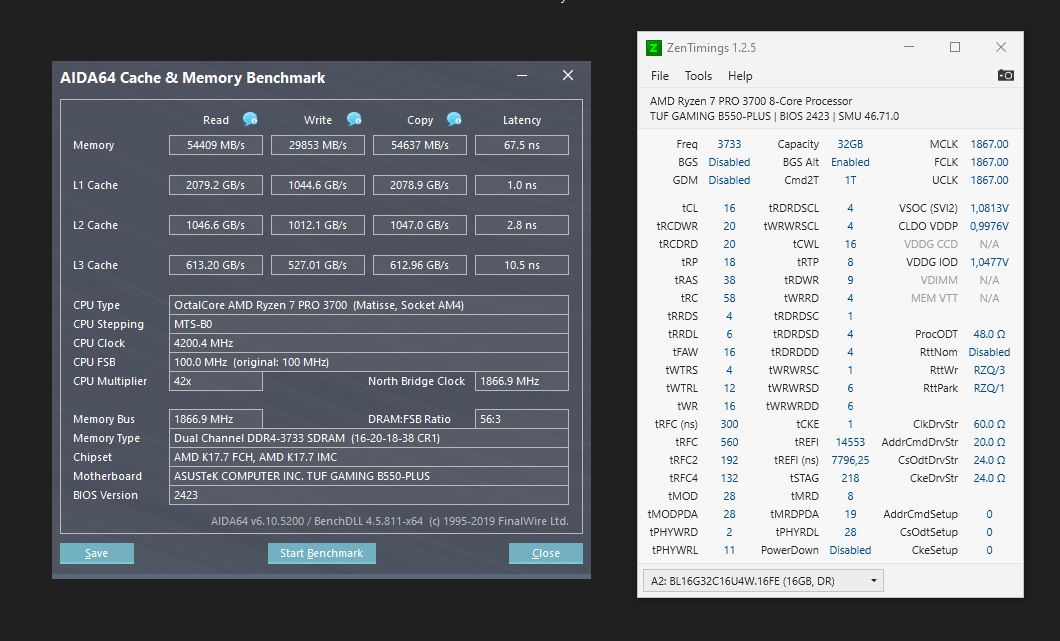Screen dimensions: 1060x641
Task: Click the BGS Alt Enabled value
Action: [850, 162]
